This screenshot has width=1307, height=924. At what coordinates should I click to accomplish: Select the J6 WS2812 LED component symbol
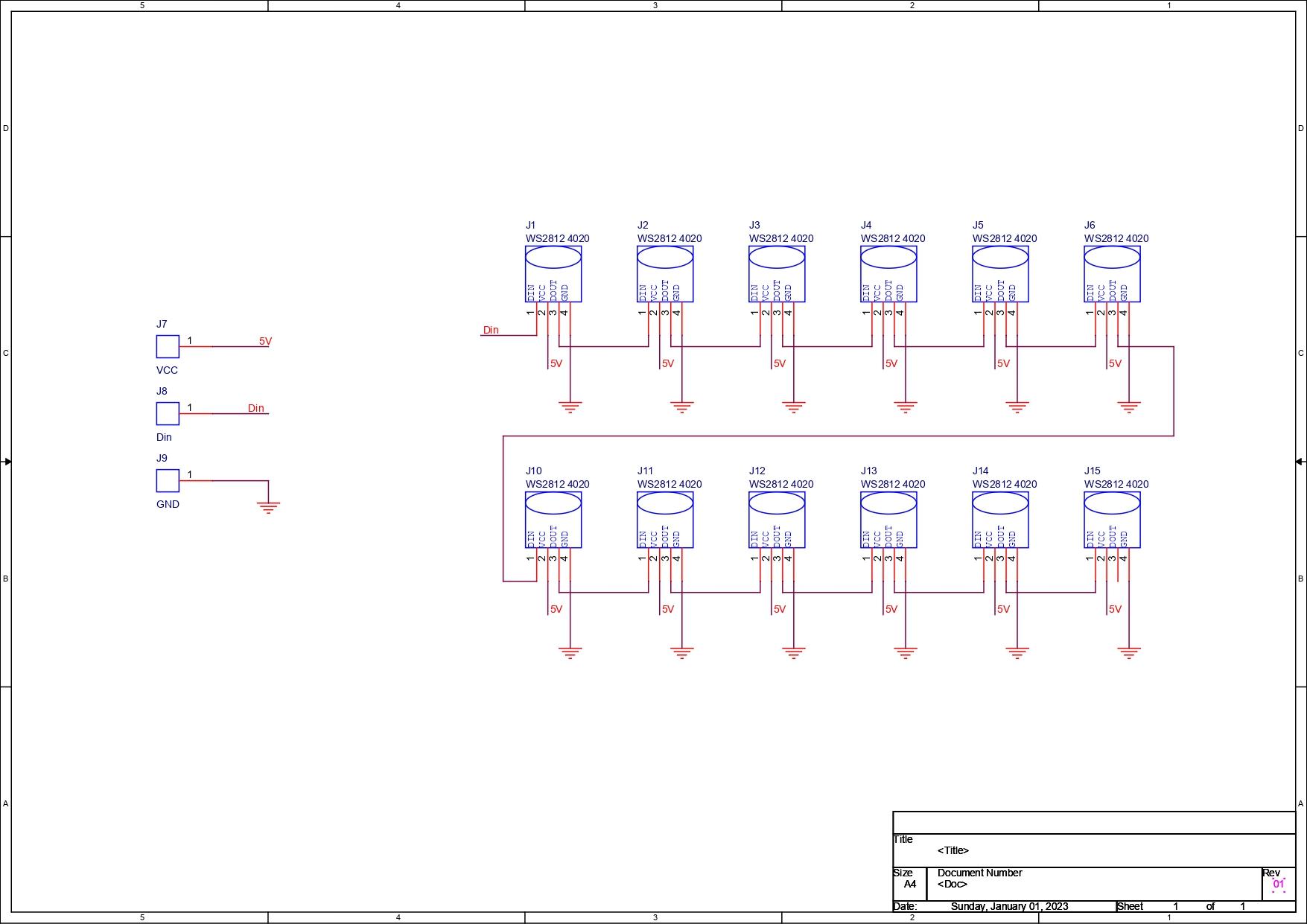[x=1112, y=274]
